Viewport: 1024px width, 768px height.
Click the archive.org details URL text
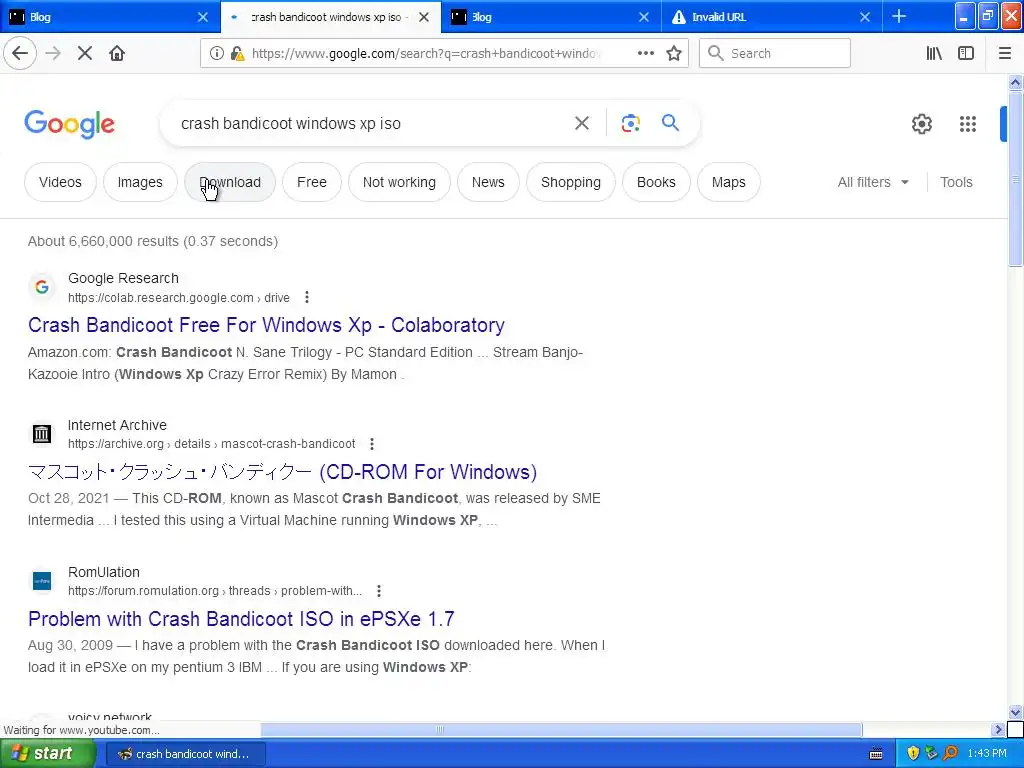[212, 444]
